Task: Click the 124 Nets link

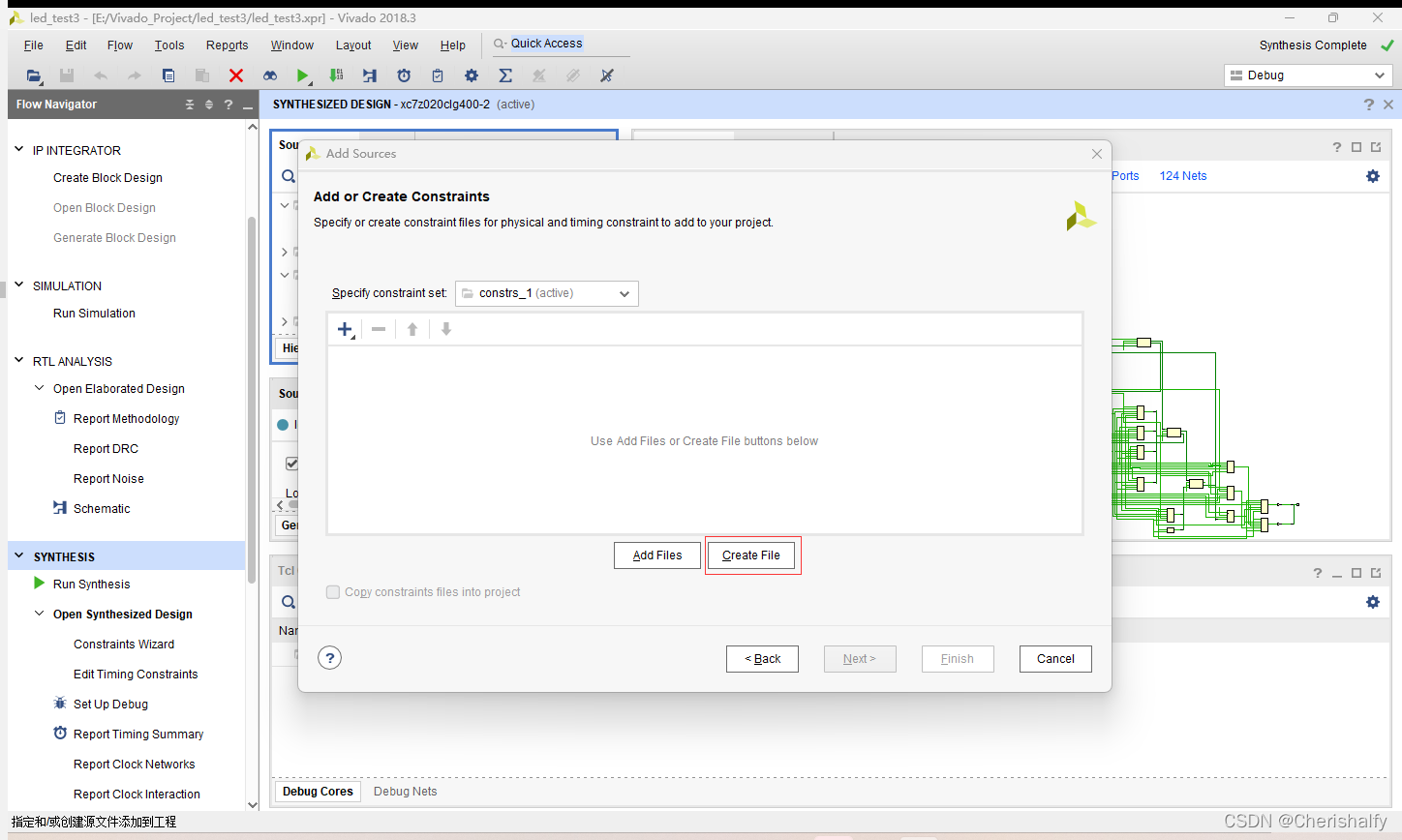Action: [1183, 176]
